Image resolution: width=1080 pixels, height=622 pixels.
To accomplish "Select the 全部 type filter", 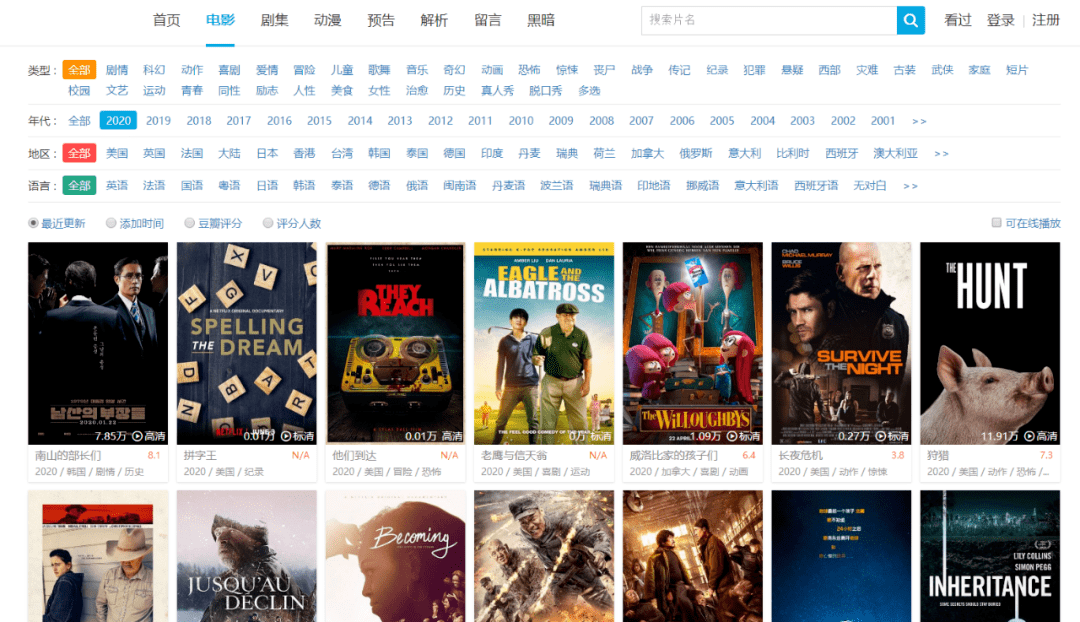I will [79, 70].
